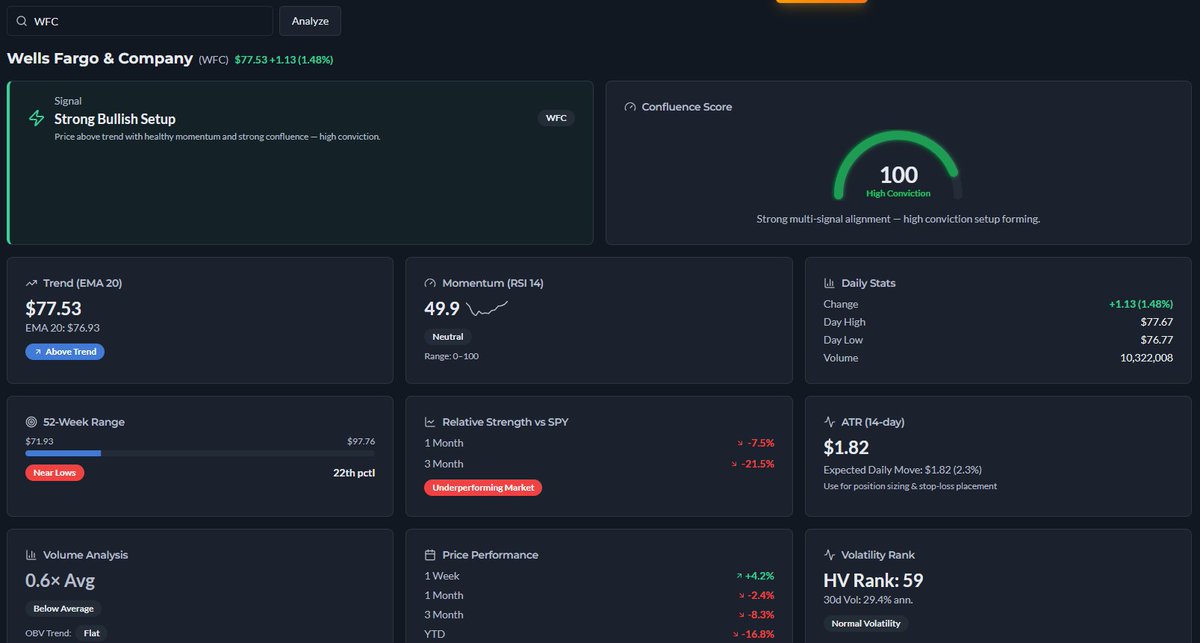Click the Underperforming Market badge
Image resolution: width=1200 pixels, height=643 pixels.
point(483,488)
